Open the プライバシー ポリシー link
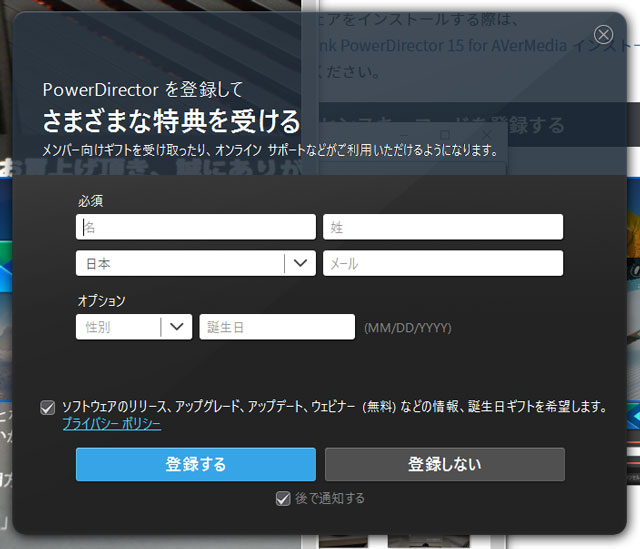640x549 pixels. tap(112, 424)
